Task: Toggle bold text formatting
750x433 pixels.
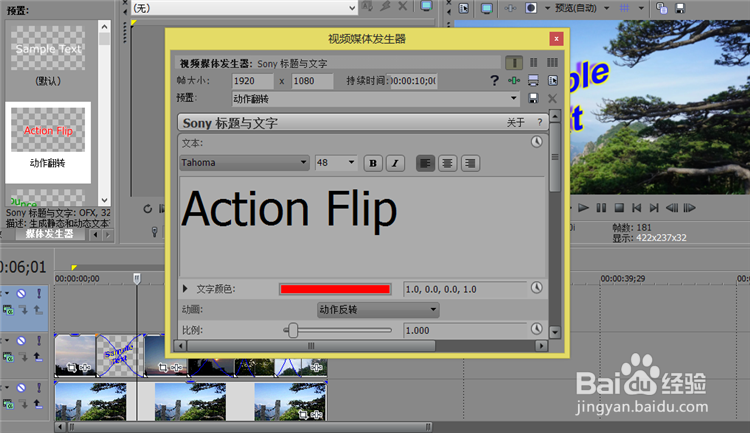Action: coord(373,163)
